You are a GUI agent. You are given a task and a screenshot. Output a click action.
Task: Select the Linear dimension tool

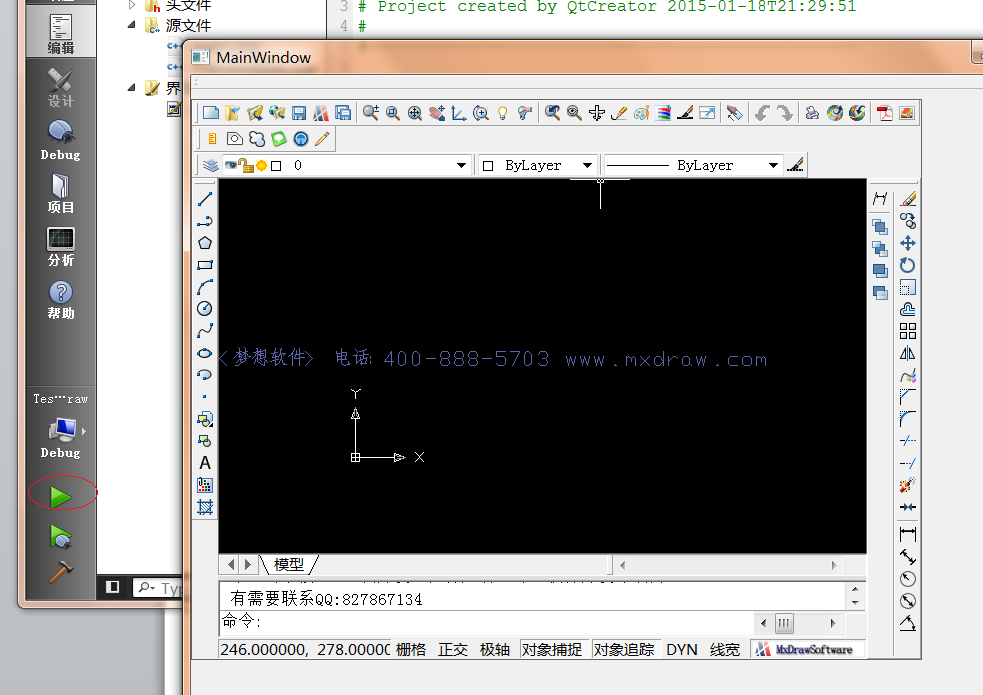(908, 535)
